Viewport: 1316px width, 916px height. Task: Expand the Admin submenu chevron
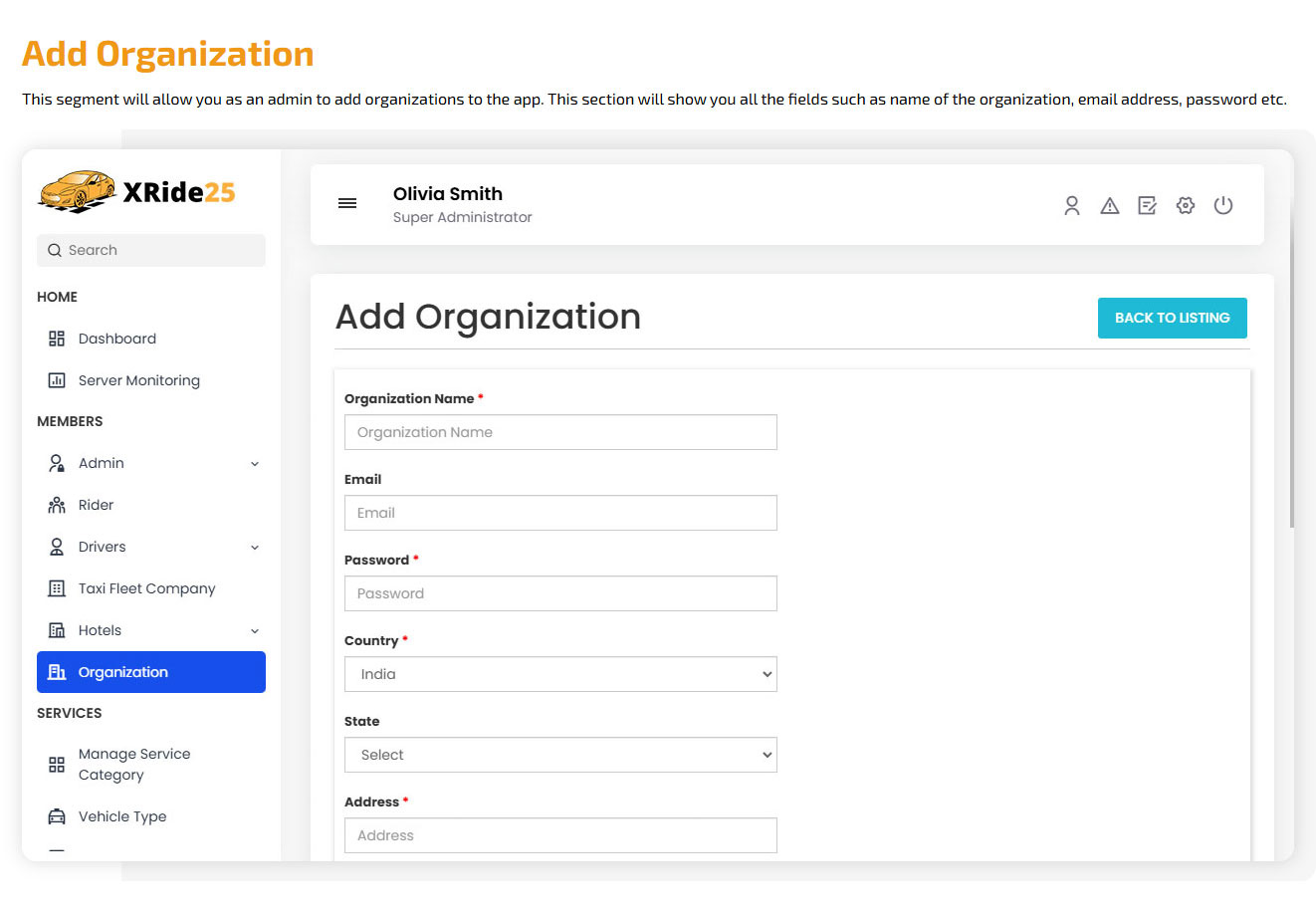point(255,464)
